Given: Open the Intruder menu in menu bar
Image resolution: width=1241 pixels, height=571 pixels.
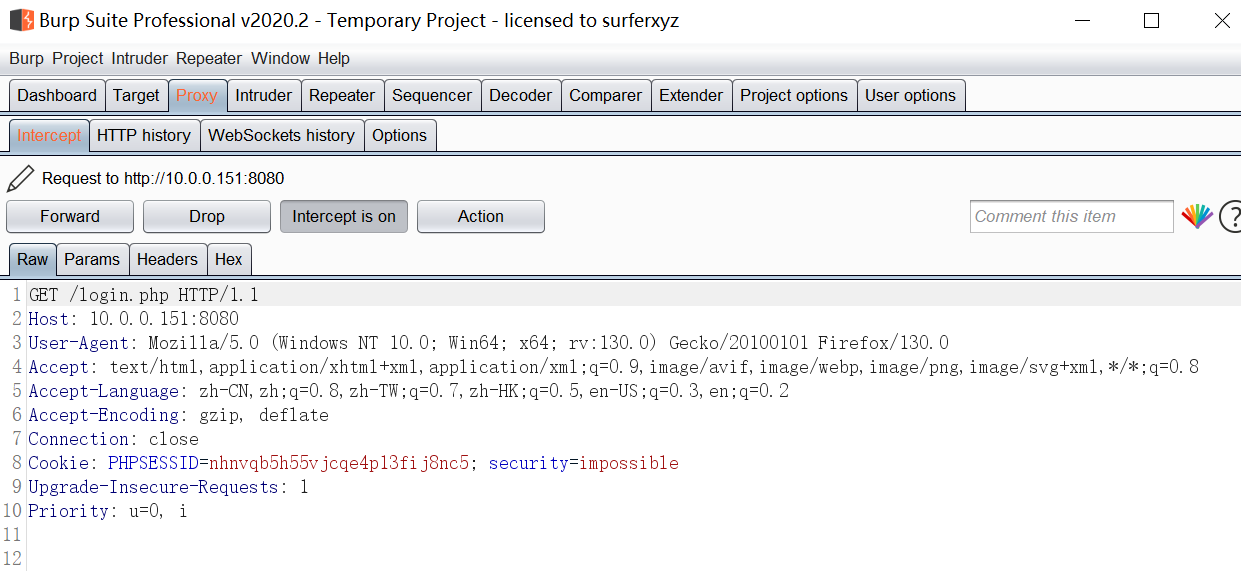Looking at the screenshot, I should 140,58.
